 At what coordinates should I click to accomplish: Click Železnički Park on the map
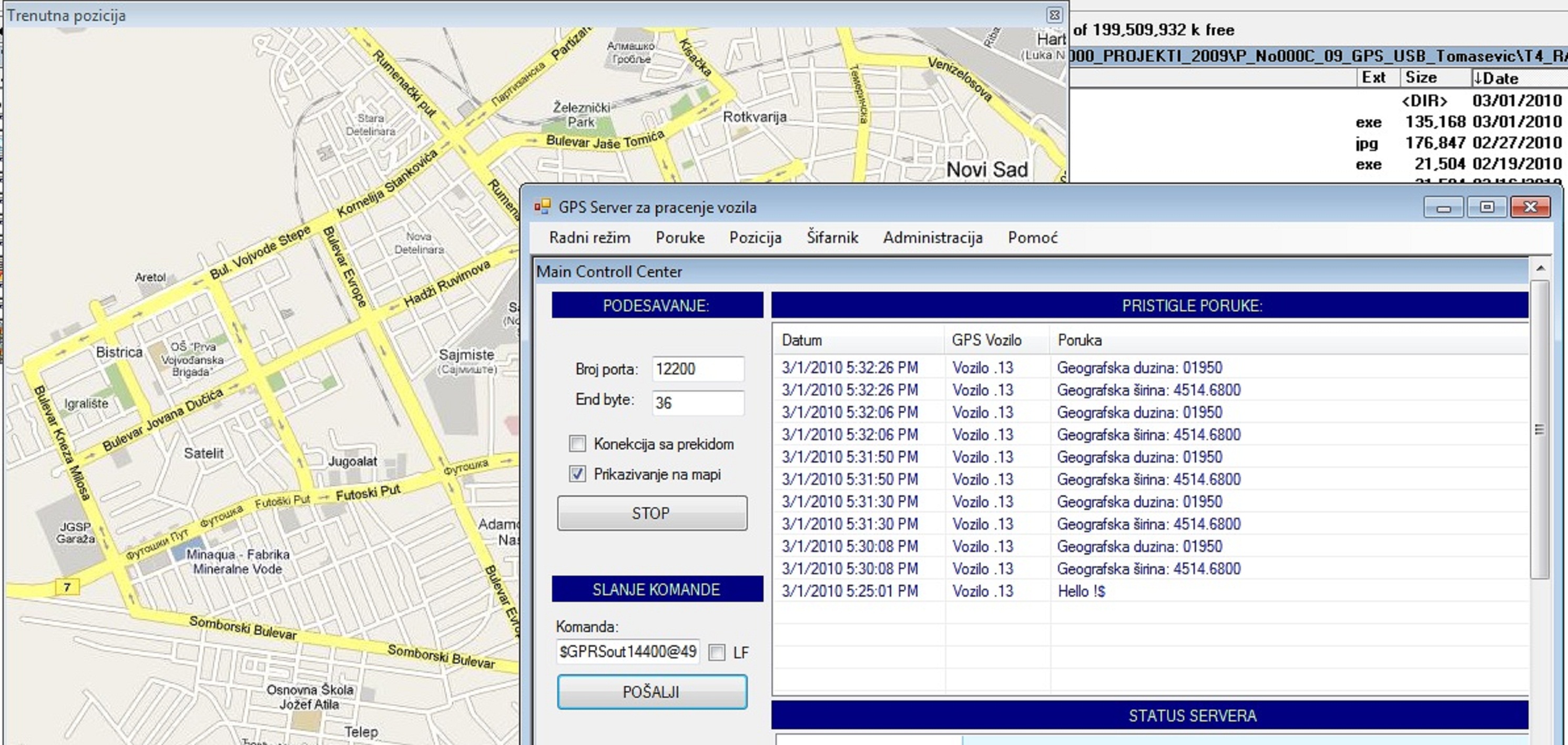[x=582, y=115]
